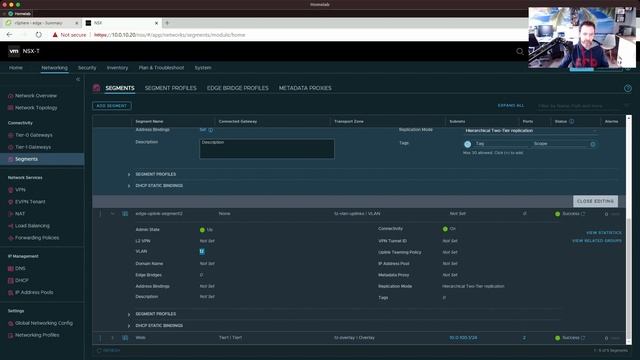Open Global Networking Config
640x360 pixels.
[44, 323]
